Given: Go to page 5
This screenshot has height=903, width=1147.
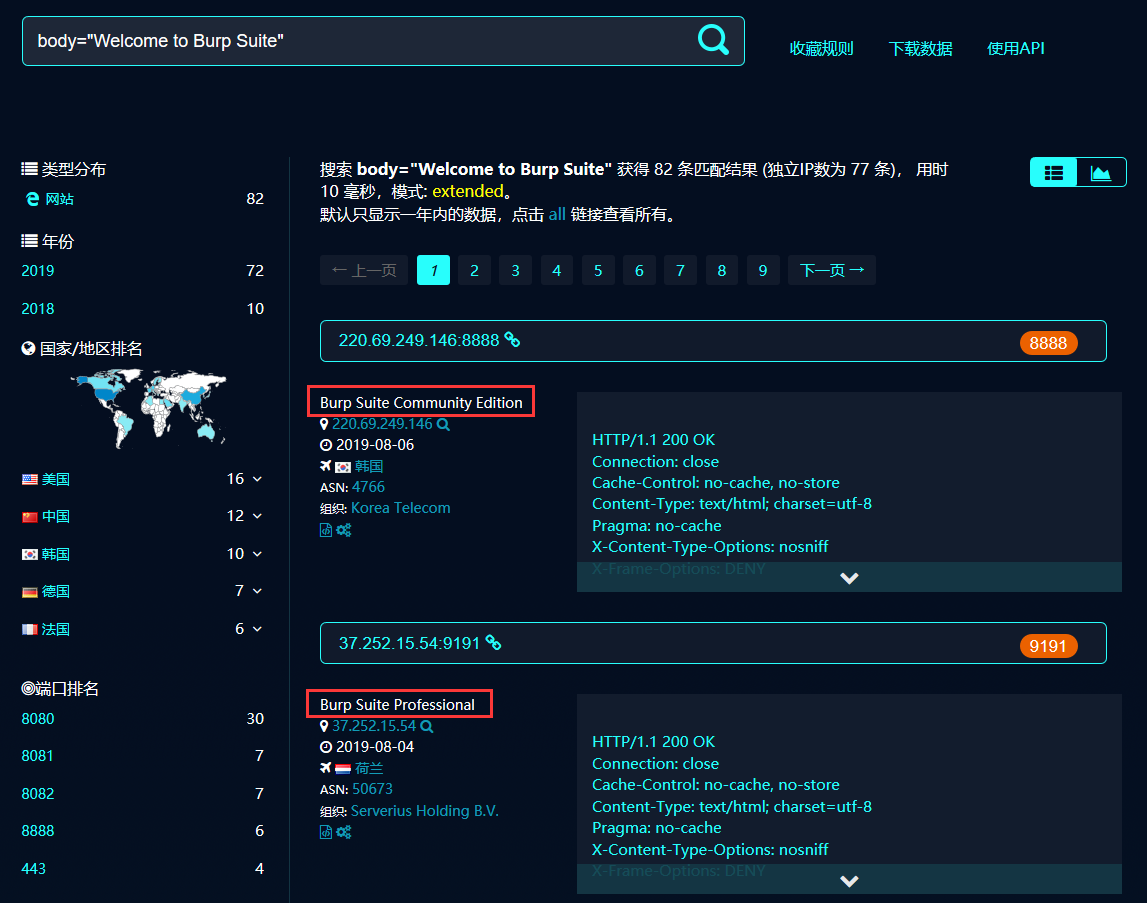Looking at the screenshot, I should click(x=598, y=271).
